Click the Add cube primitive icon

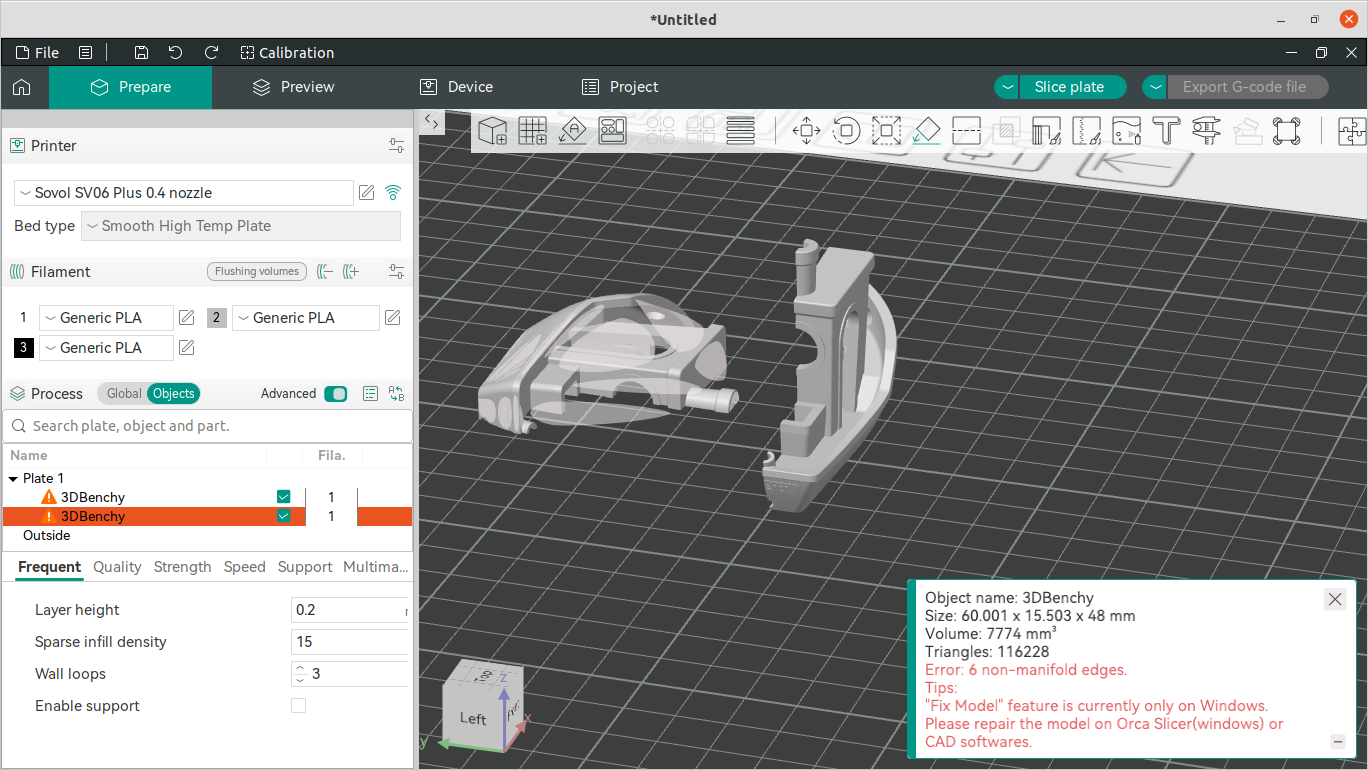coord(492,131)
